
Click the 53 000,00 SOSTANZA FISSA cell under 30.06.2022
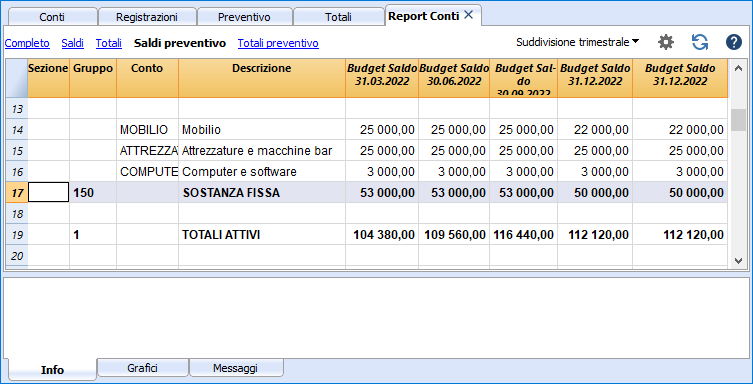(x=454, y=193)
